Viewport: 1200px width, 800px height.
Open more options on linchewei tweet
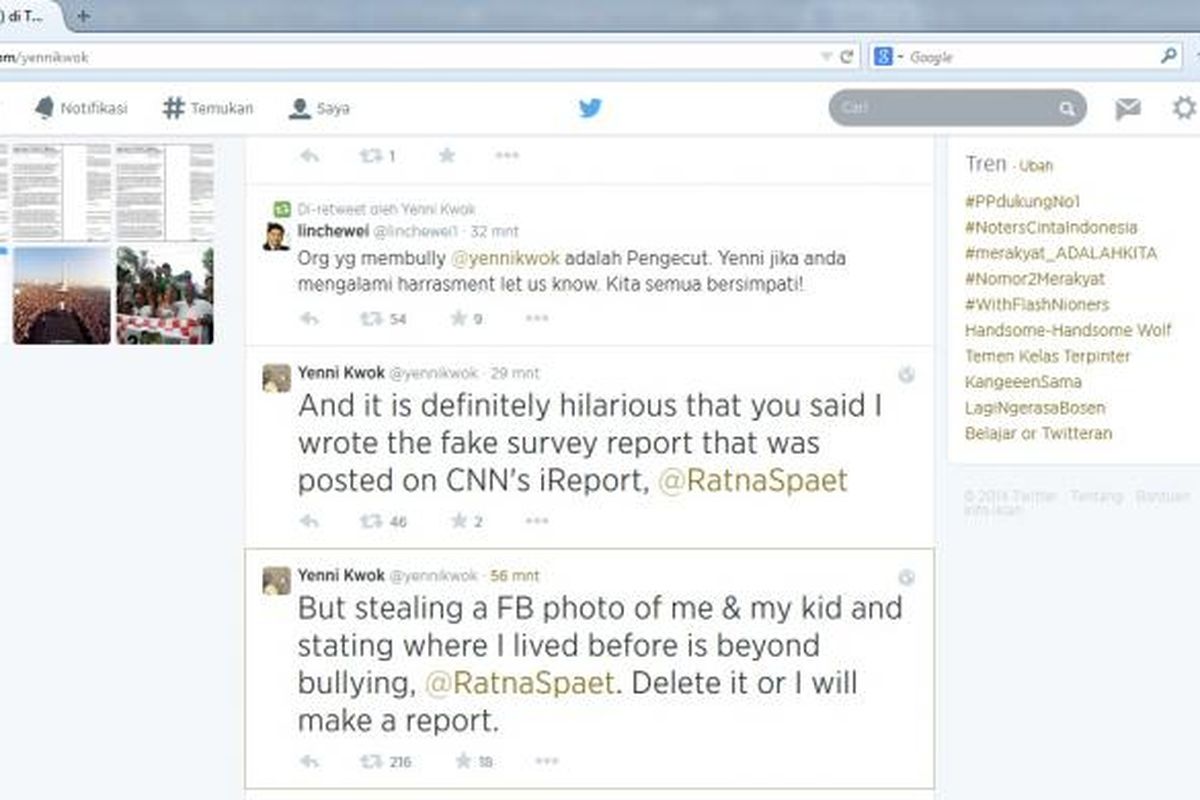point(537,318)
